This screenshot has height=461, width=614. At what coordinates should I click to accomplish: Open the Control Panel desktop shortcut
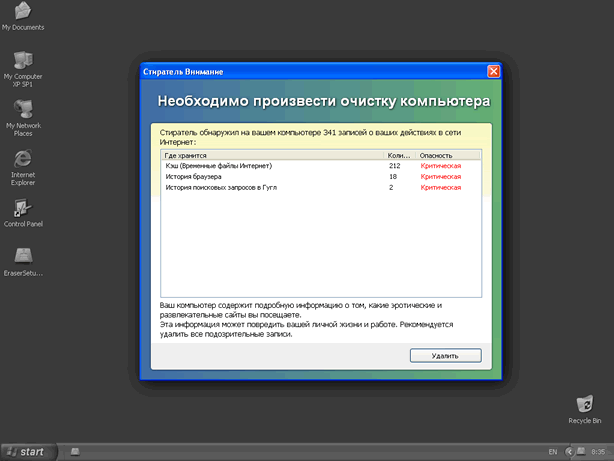click(22, 209)
